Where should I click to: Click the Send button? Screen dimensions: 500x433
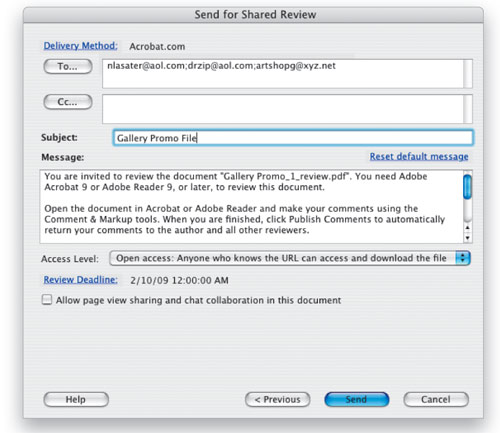357,399
